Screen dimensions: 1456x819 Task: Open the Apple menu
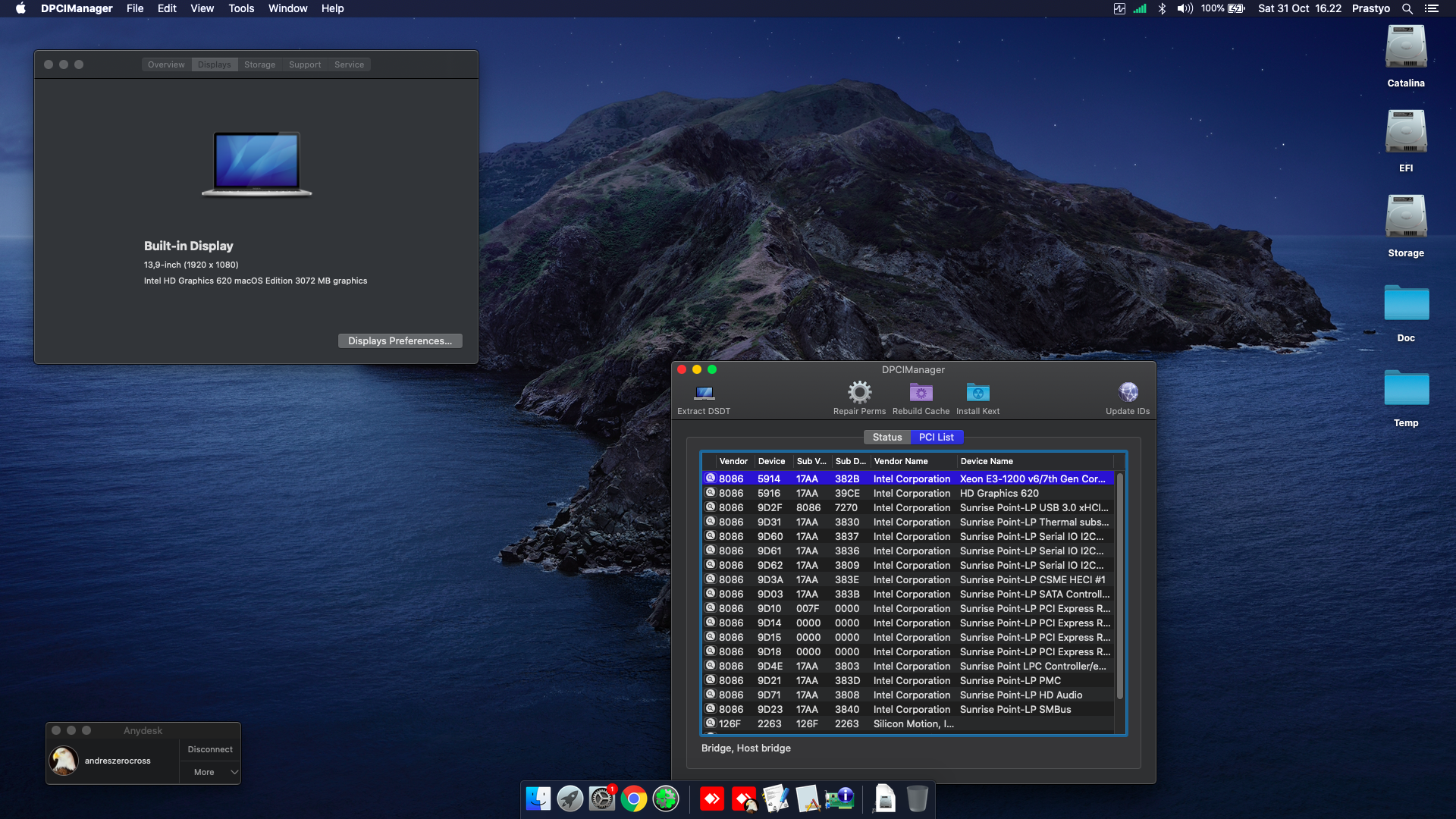click(20, 8)
